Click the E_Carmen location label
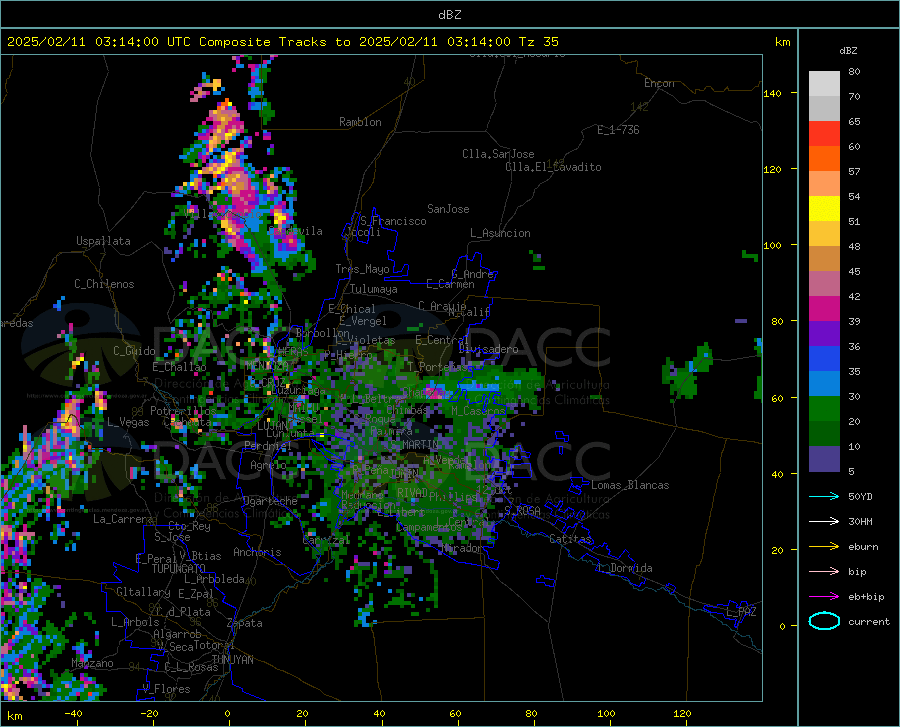The width and height of the screenshot is (900, 727). pyautogui.click(x=450, y=284)
